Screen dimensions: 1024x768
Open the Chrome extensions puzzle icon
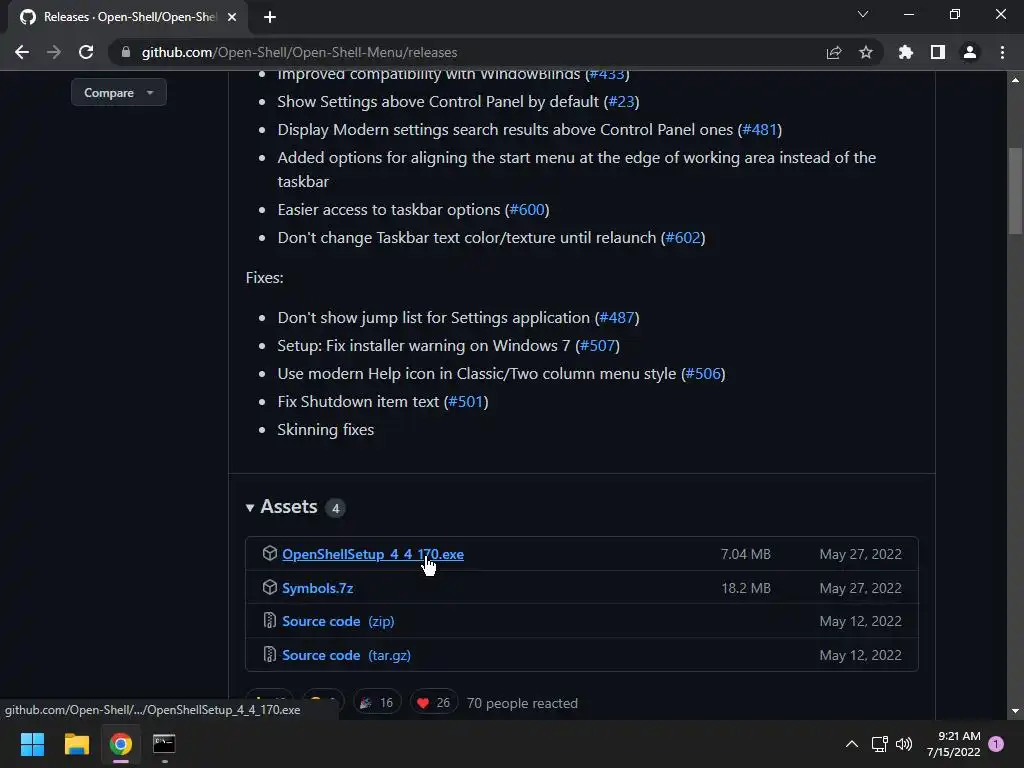click(906, 52)
